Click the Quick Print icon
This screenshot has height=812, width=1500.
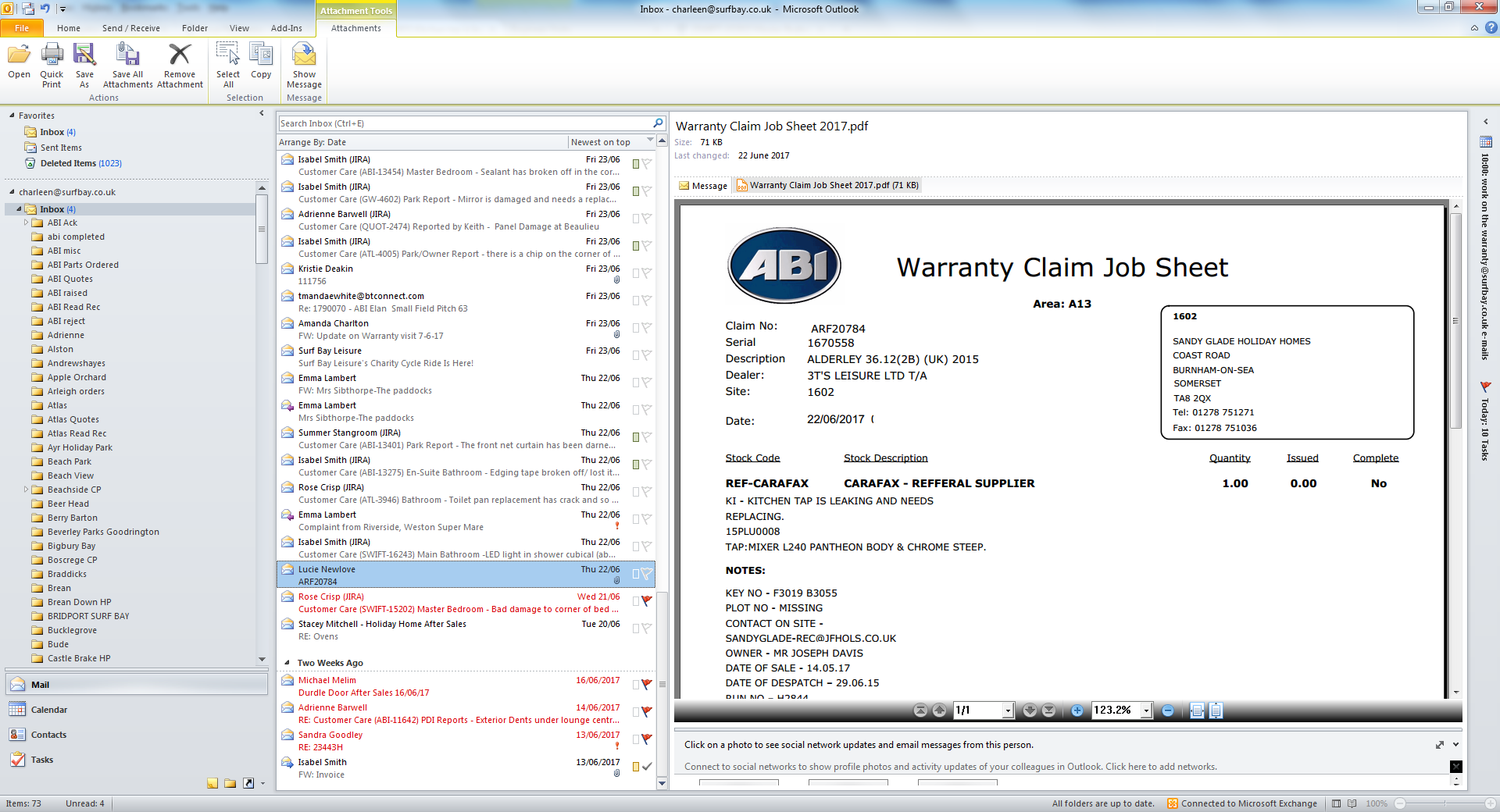click(52, 56)
